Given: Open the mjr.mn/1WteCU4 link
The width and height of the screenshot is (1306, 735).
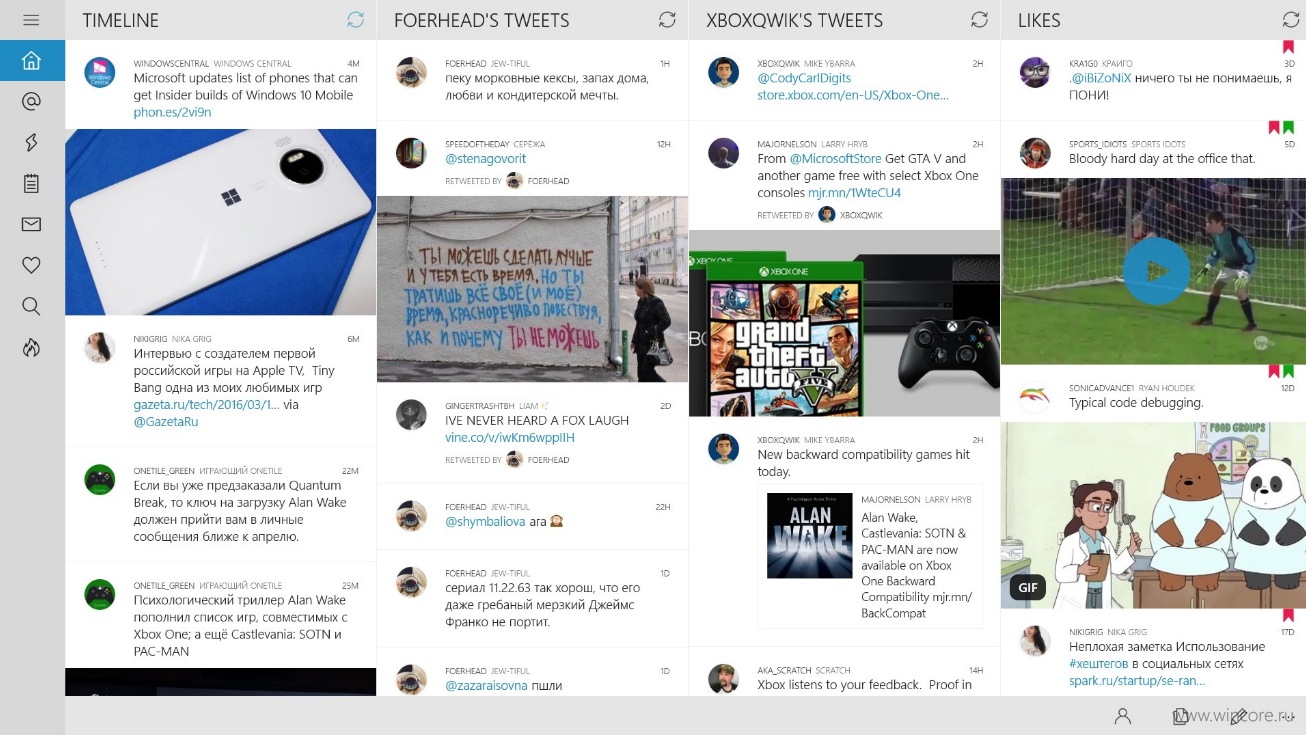Looking at the screenshot, I should click(854, 193).
